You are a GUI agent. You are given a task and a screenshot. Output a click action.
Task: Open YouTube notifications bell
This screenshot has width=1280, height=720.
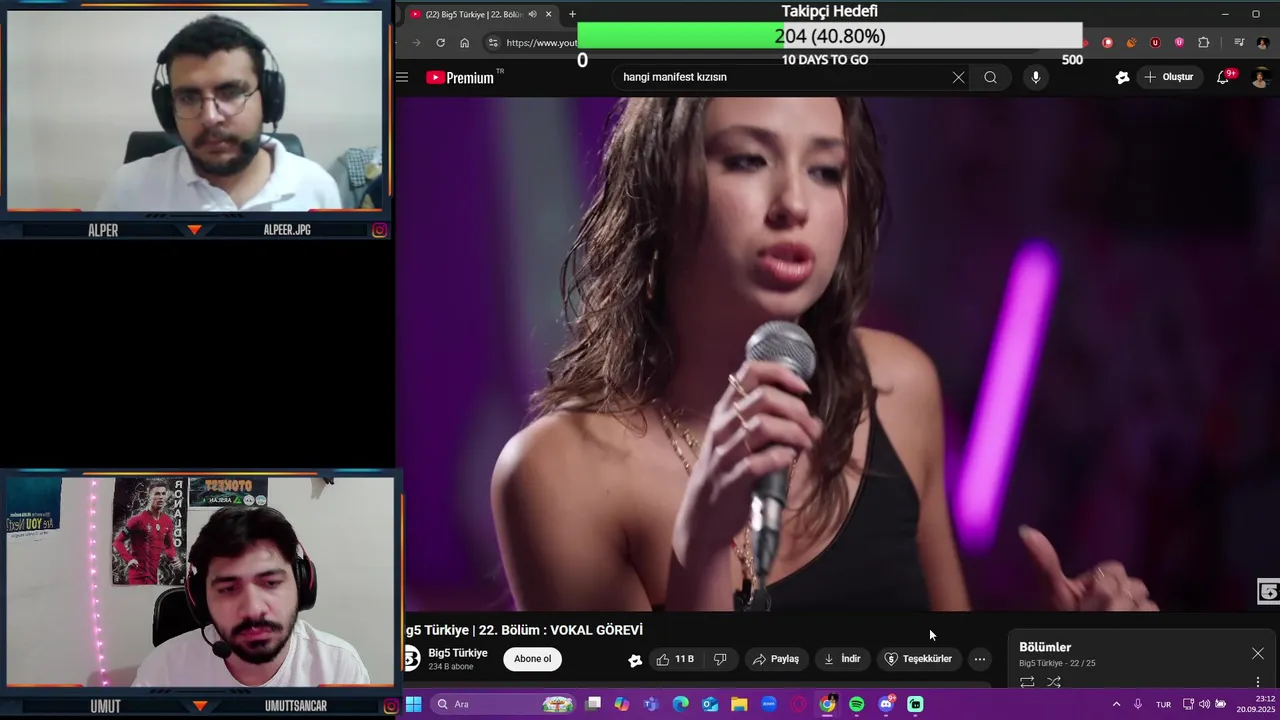tap(1223, 77)
